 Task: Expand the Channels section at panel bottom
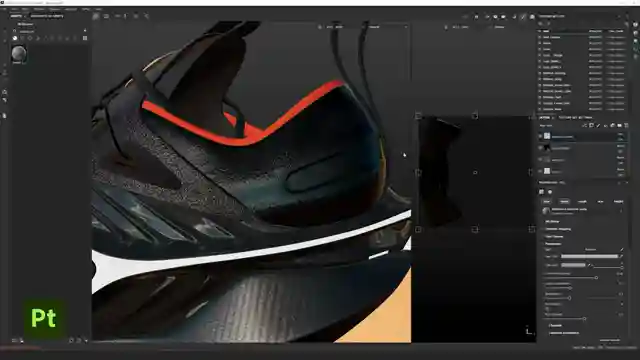point(556,326)
